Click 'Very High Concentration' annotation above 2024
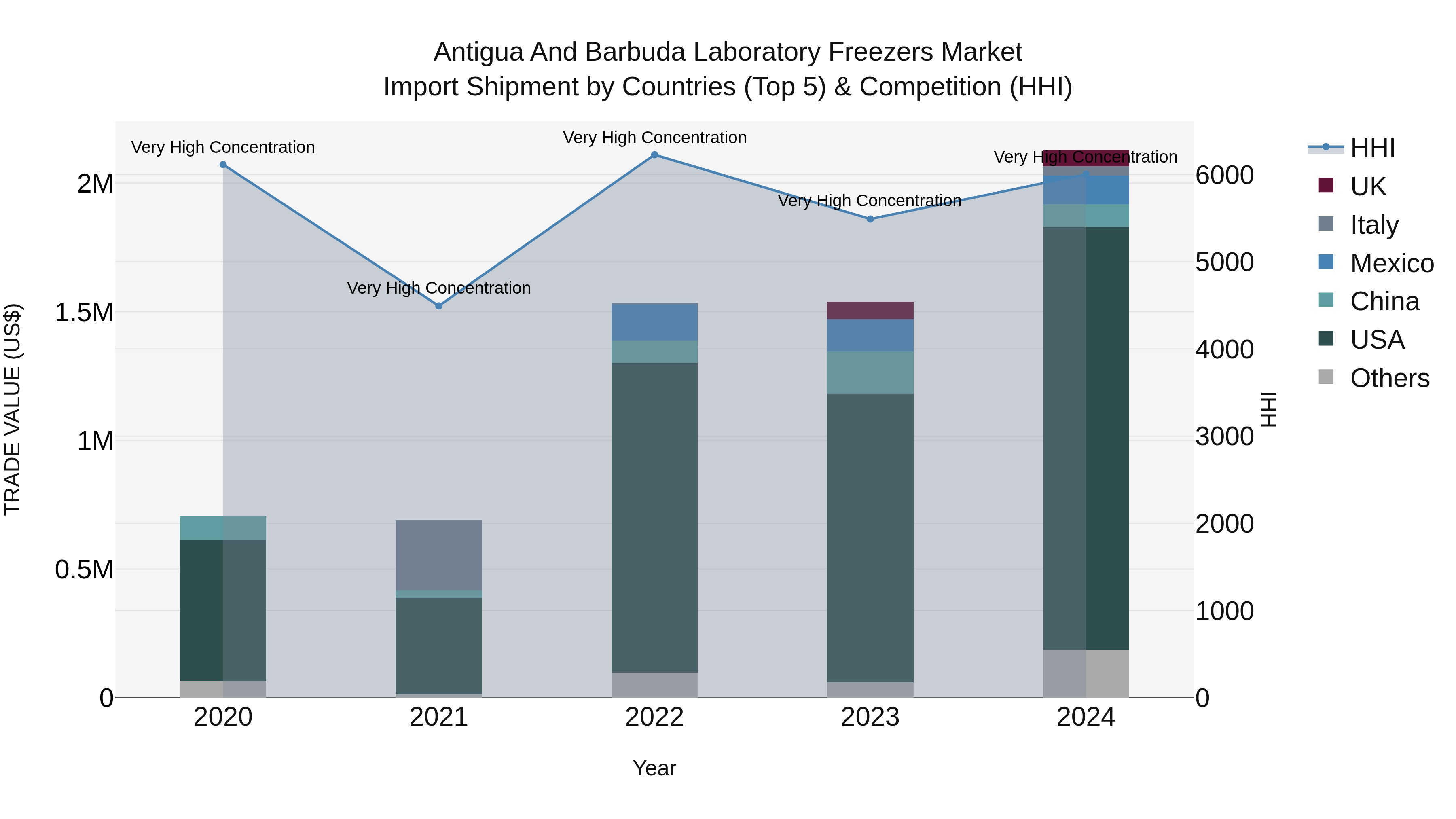 1086,157
